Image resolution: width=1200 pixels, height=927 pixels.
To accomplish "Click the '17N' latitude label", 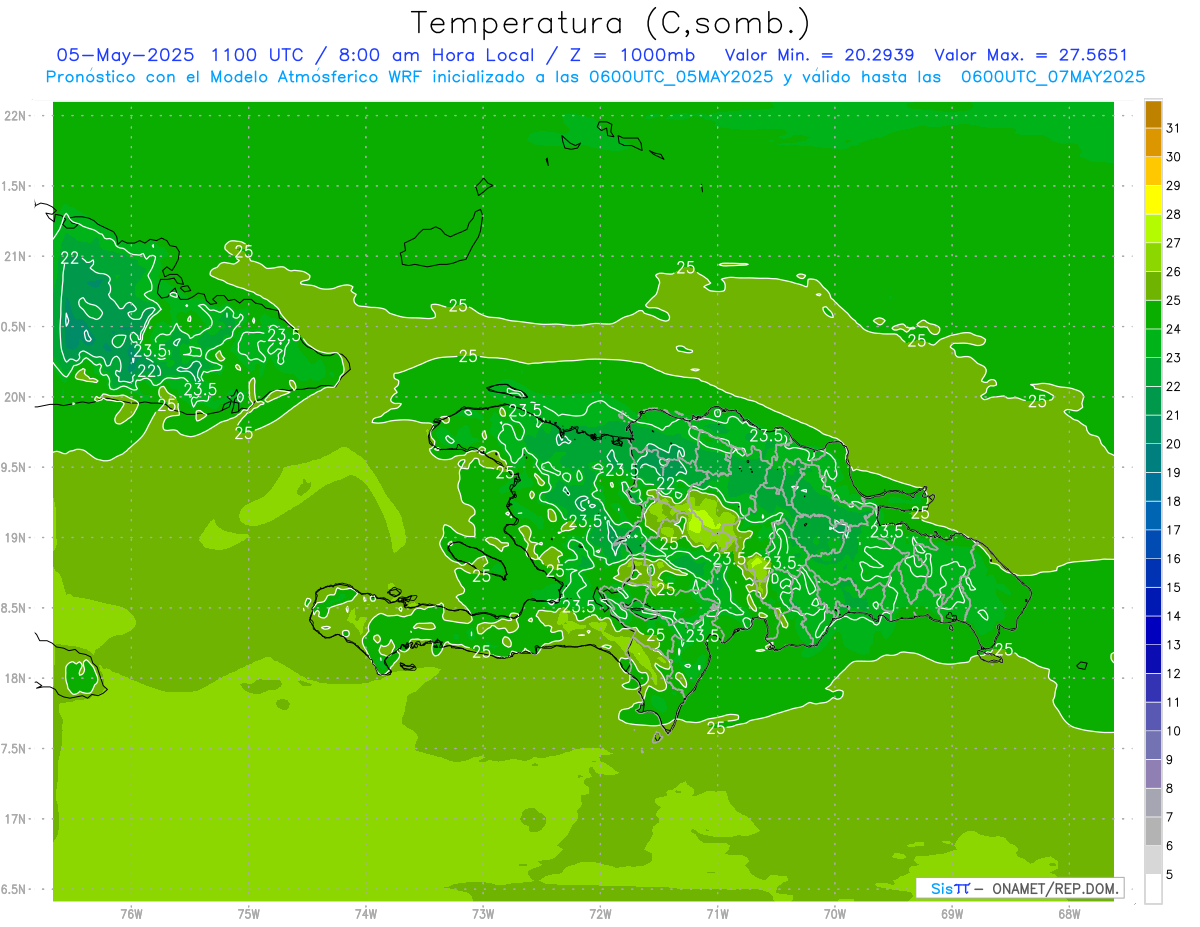I will click(x=15, y=818).
